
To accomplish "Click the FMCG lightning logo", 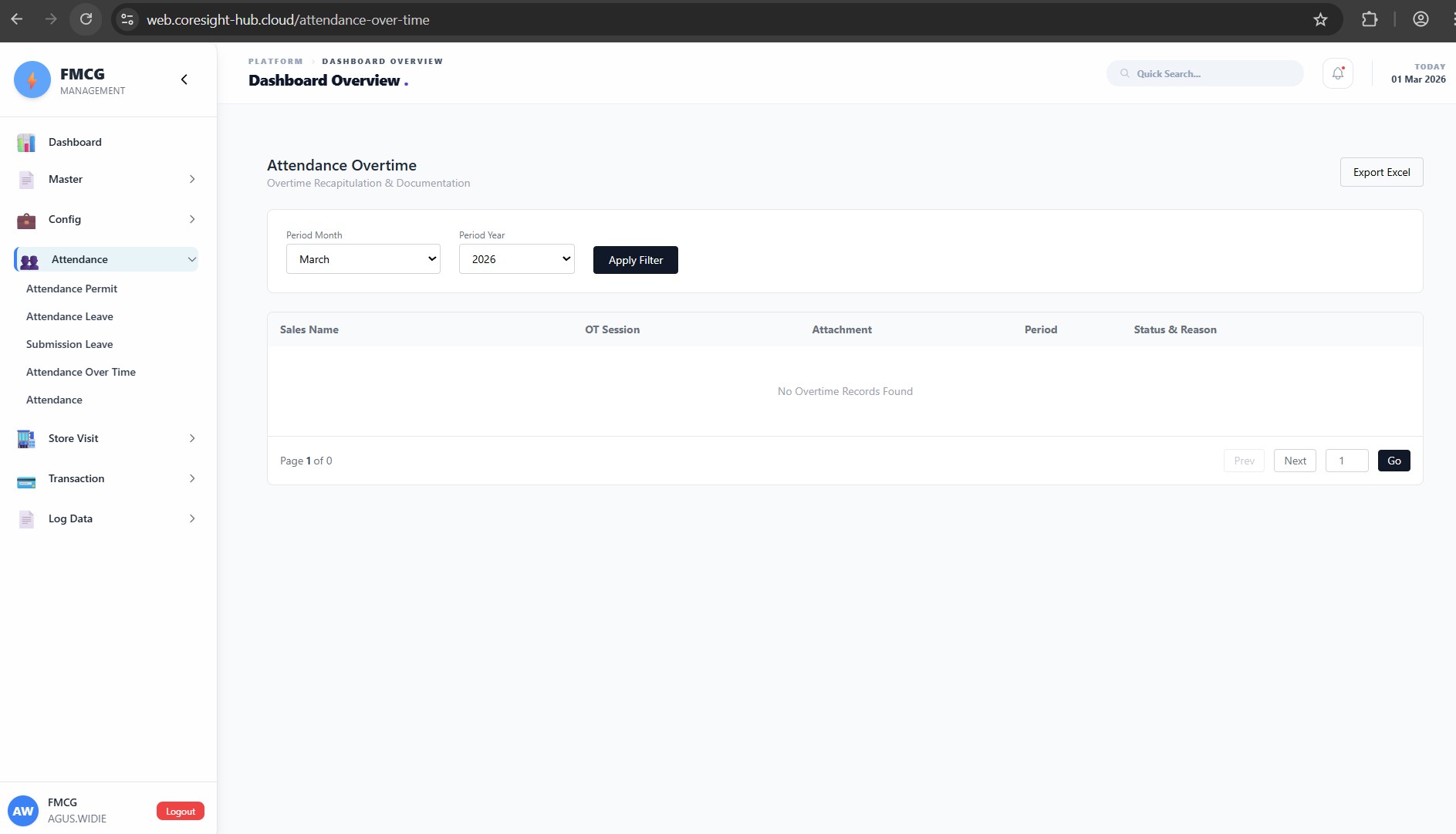I will click(32, 79).
